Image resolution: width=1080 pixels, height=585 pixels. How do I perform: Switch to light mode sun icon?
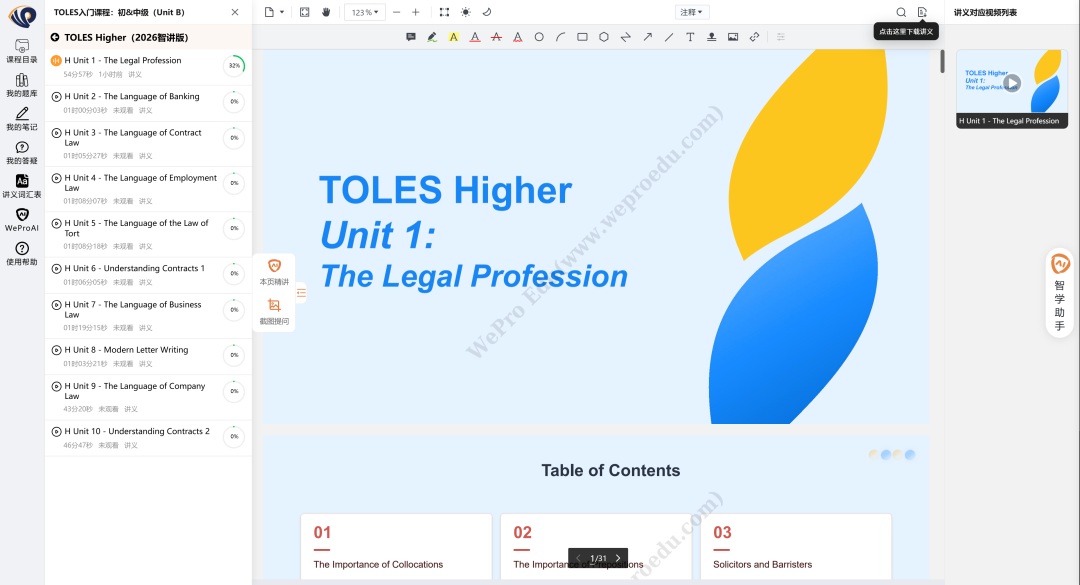(x=466, y=12)
